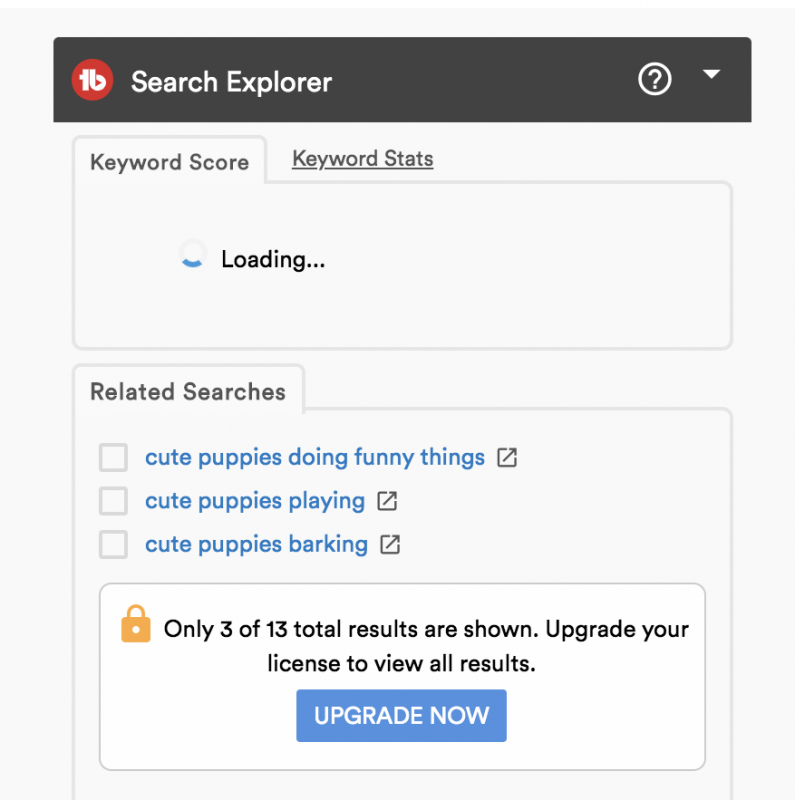Open the 'cute puppies doing funny things' link
This screenshot has width=795, height=800.
tap(315, 458)
